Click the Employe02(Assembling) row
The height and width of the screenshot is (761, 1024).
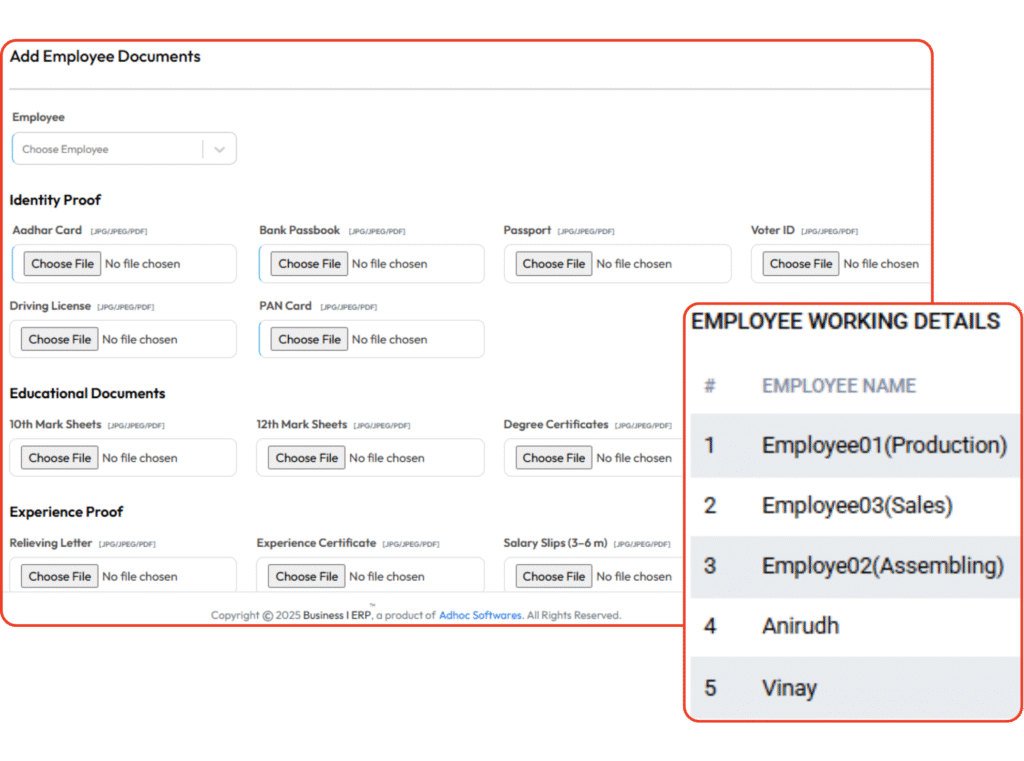(x=882, y=566)
